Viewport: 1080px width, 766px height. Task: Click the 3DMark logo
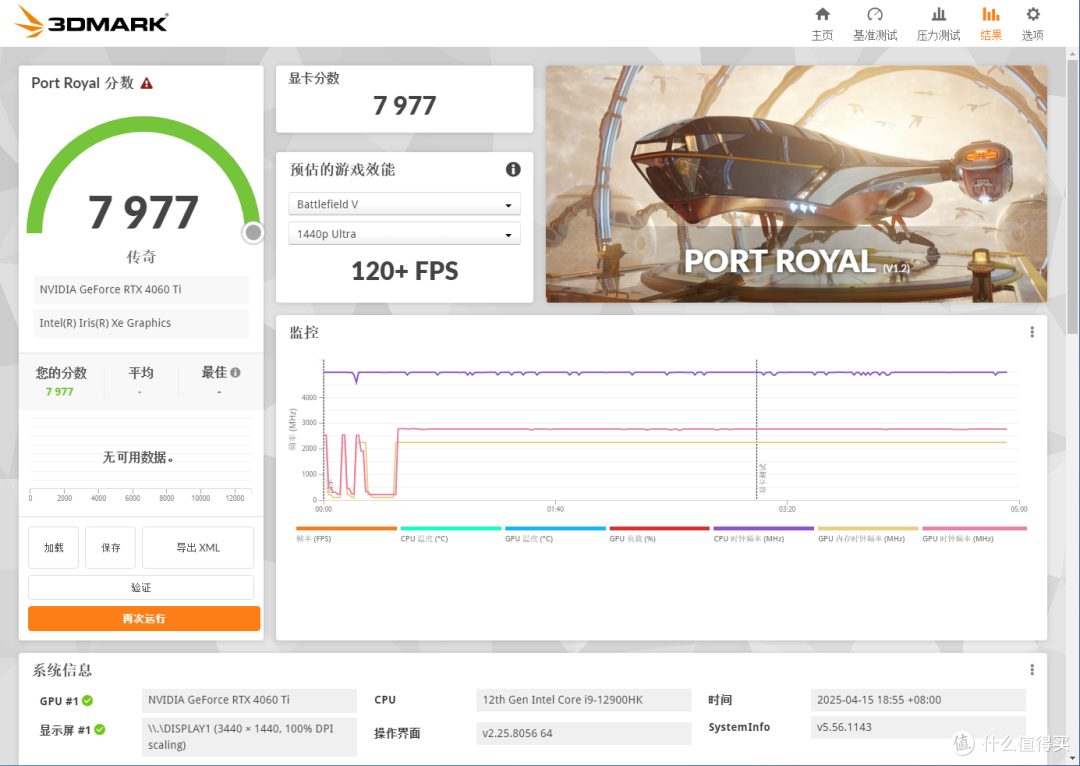click(x=91, y=22)
